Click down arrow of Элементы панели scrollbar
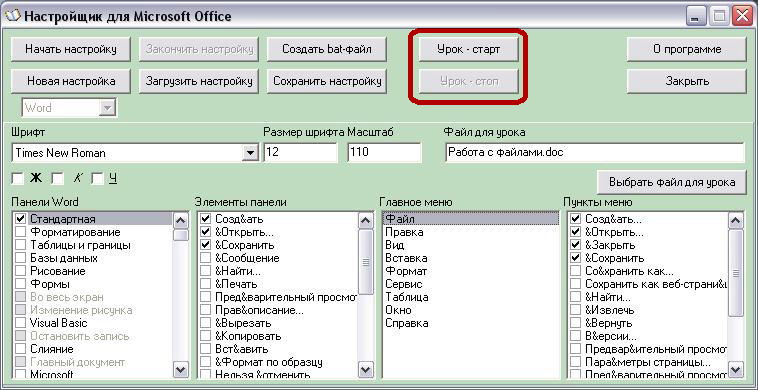Viewport: 758px width, 390px height. [x=366, y=370]
